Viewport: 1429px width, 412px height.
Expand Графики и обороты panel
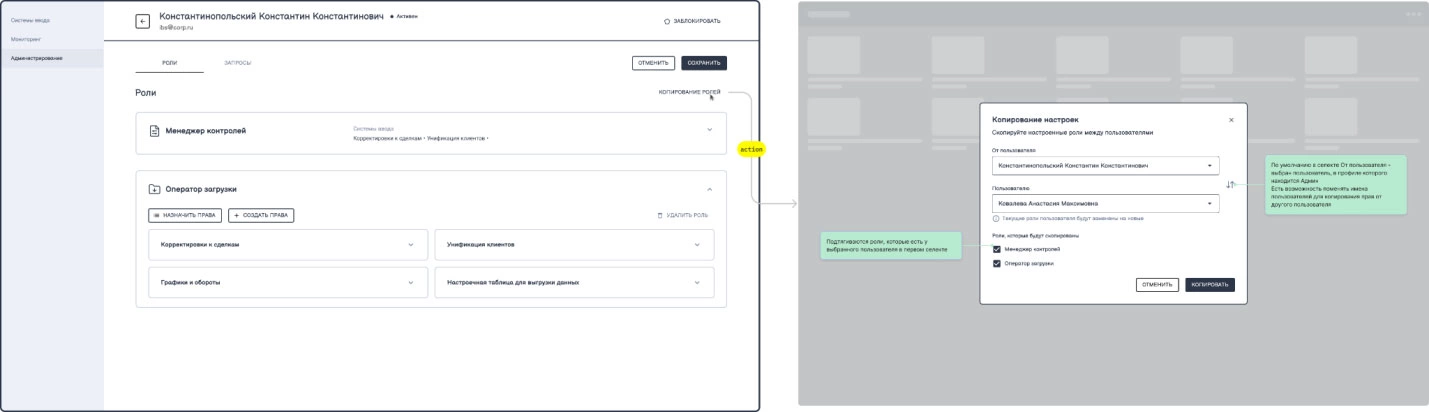(411, 282)
